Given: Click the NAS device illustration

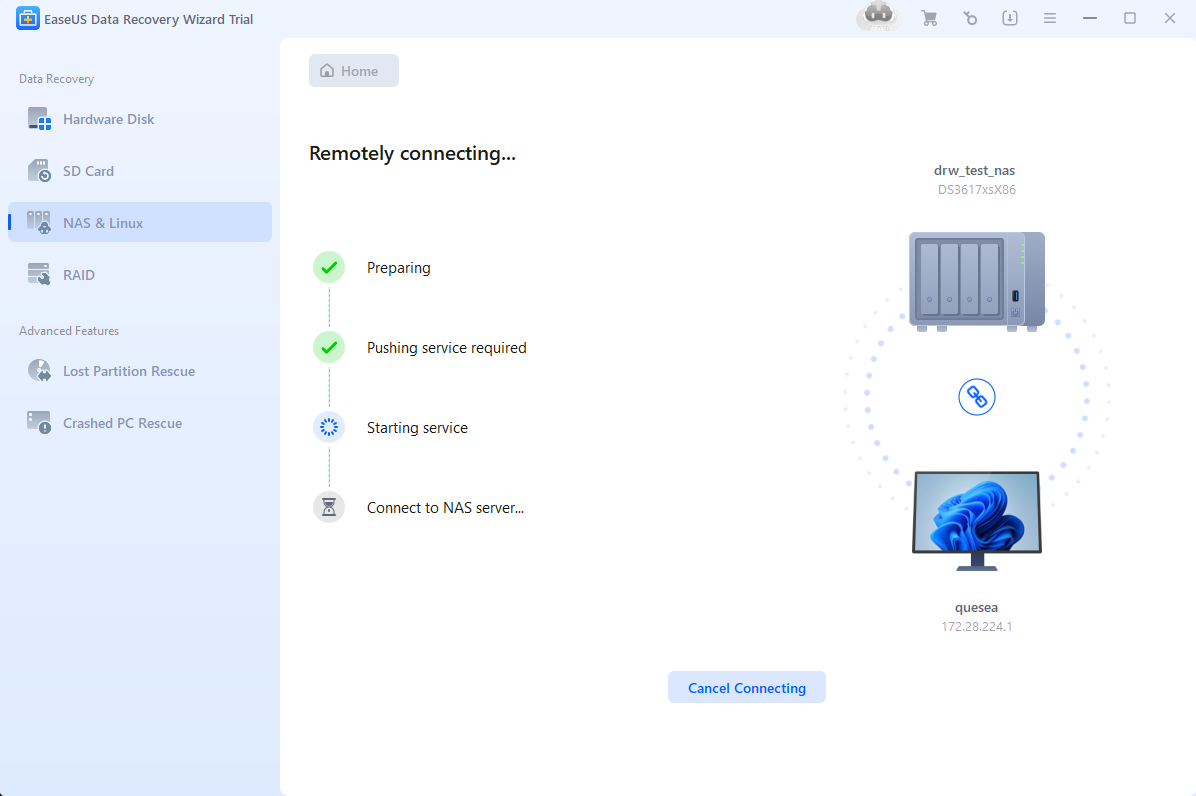Looking at the screenshot, I should [x=976, y=282].
